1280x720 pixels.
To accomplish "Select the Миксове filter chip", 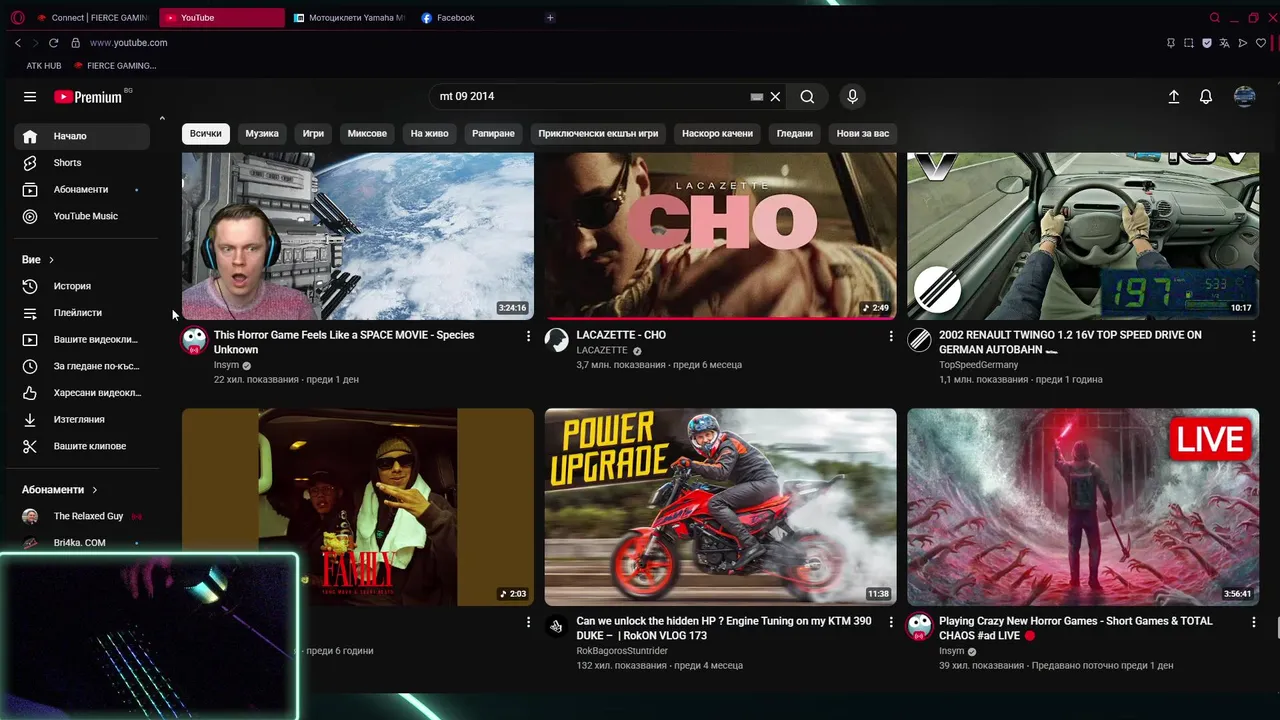I will [367, 133].
